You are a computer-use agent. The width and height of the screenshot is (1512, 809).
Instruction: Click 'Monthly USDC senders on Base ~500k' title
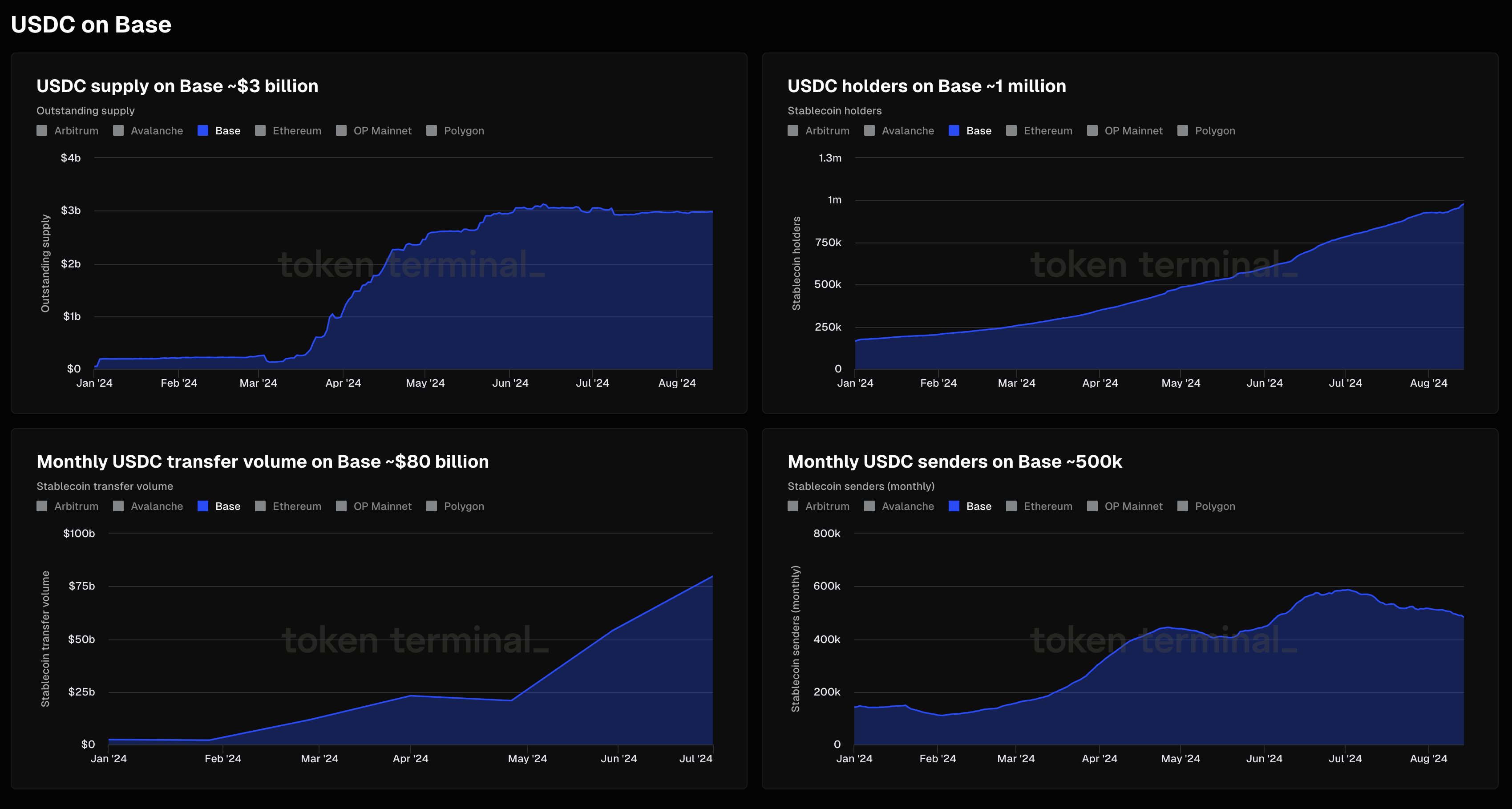pos(954,461)
